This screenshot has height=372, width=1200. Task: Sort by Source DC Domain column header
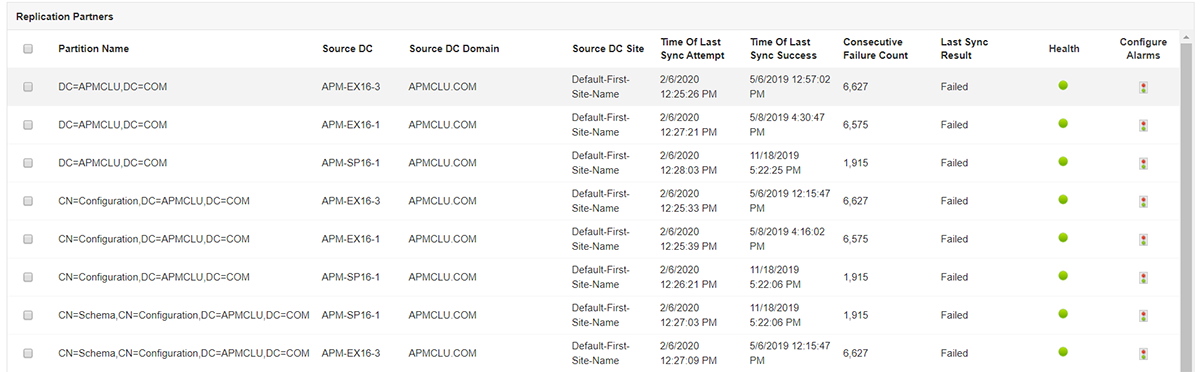[454, 48]
